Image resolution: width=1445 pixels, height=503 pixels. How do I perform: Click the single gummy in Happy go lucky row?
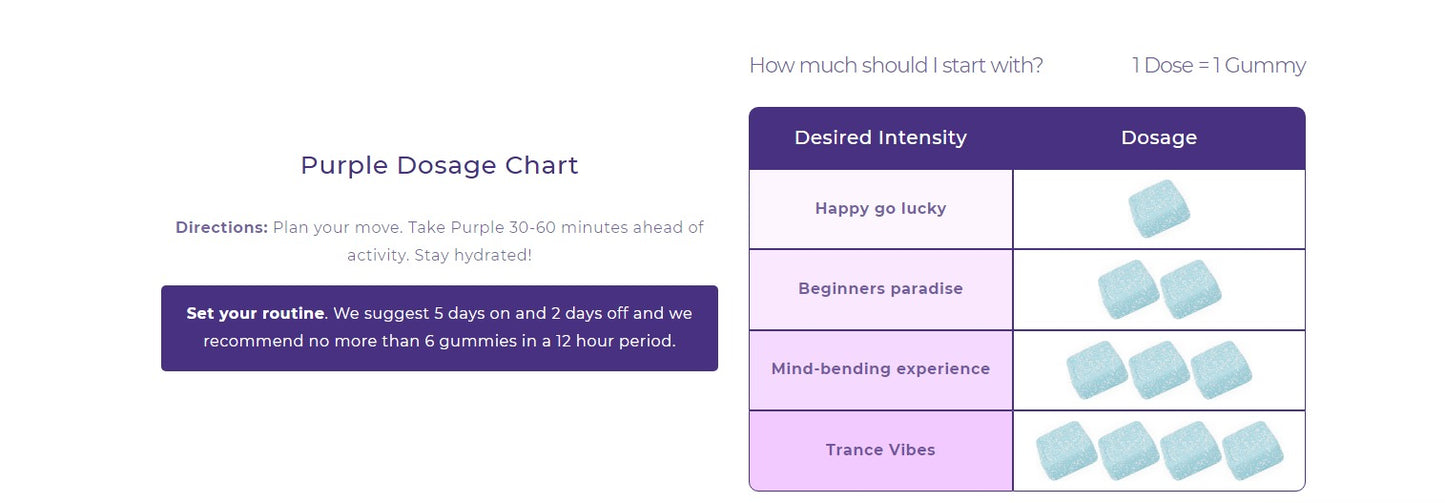click(1159, 209)
